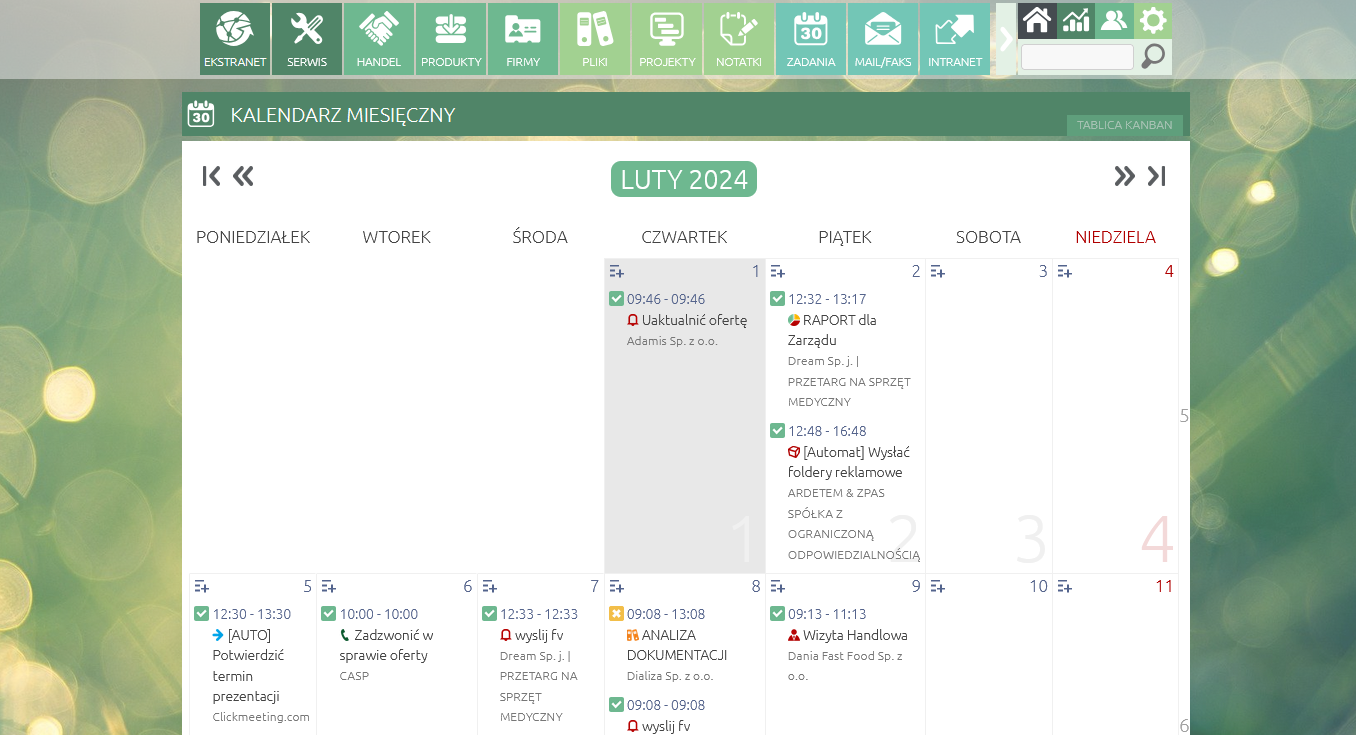Click the search input field
Image resolution: width=1356 pixels, height=735 pixels.
tap(1077, 57)
